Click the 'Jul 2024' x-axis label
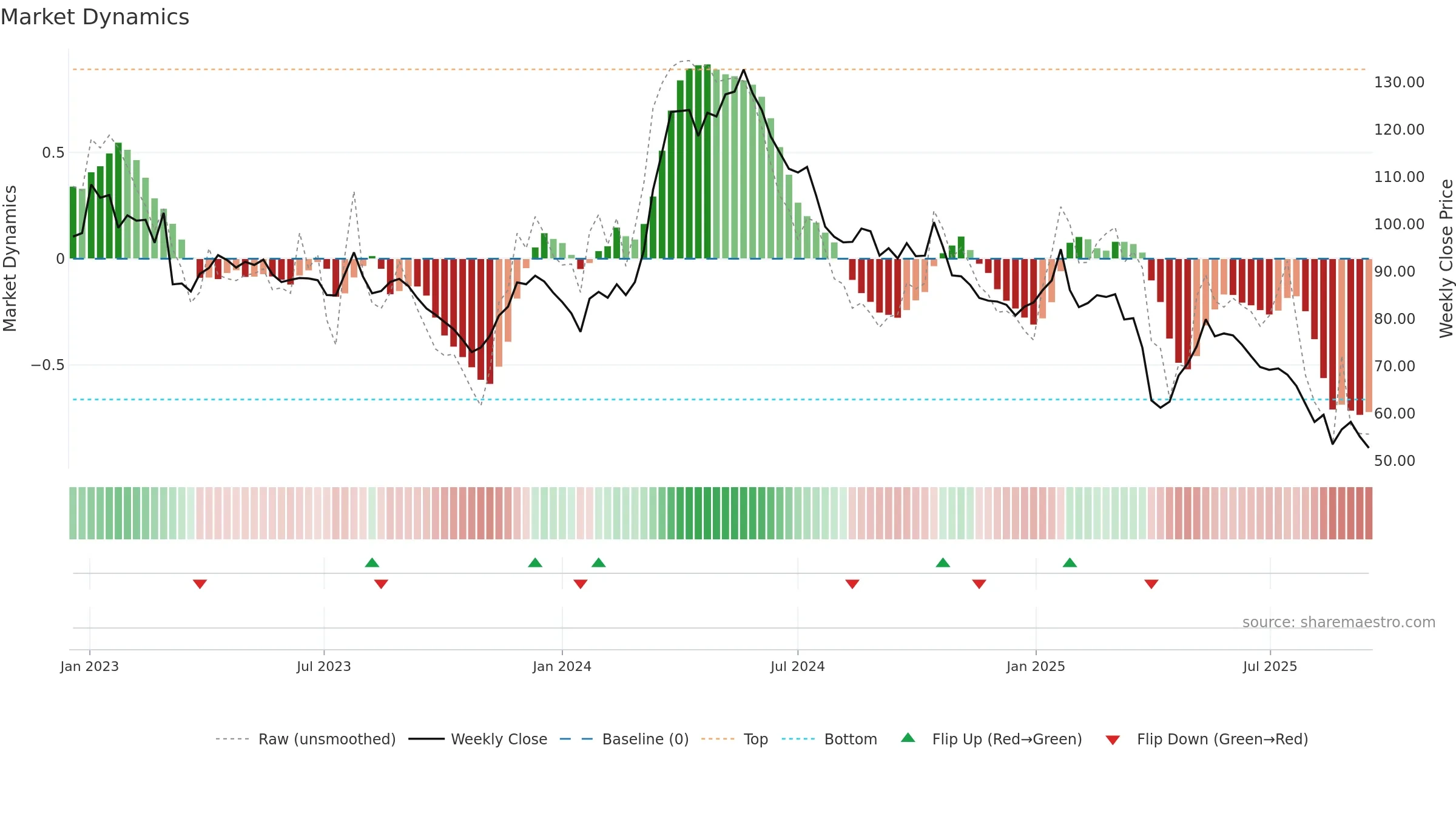1456x819 pixels. tap(798, 667)
